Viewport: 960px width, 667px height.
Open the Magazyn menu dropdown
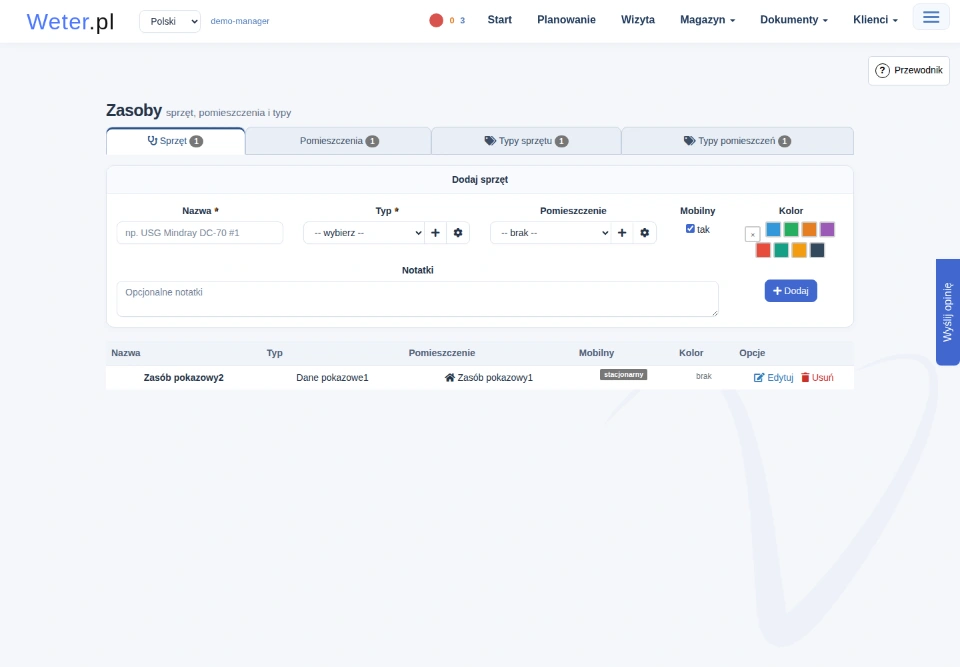point(707,20)
